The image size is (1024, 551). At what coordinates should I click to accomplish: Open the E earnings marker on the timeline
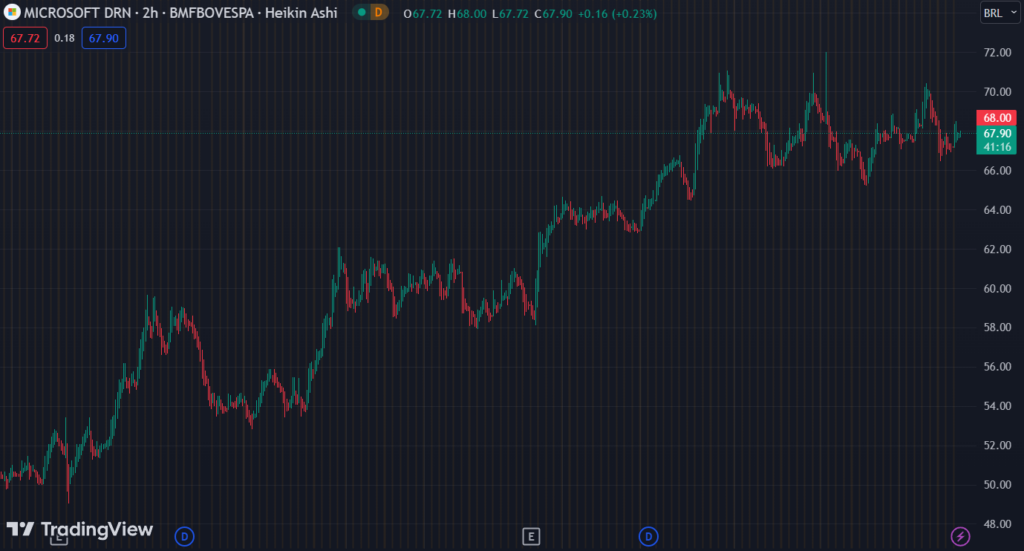click(531, 537)
